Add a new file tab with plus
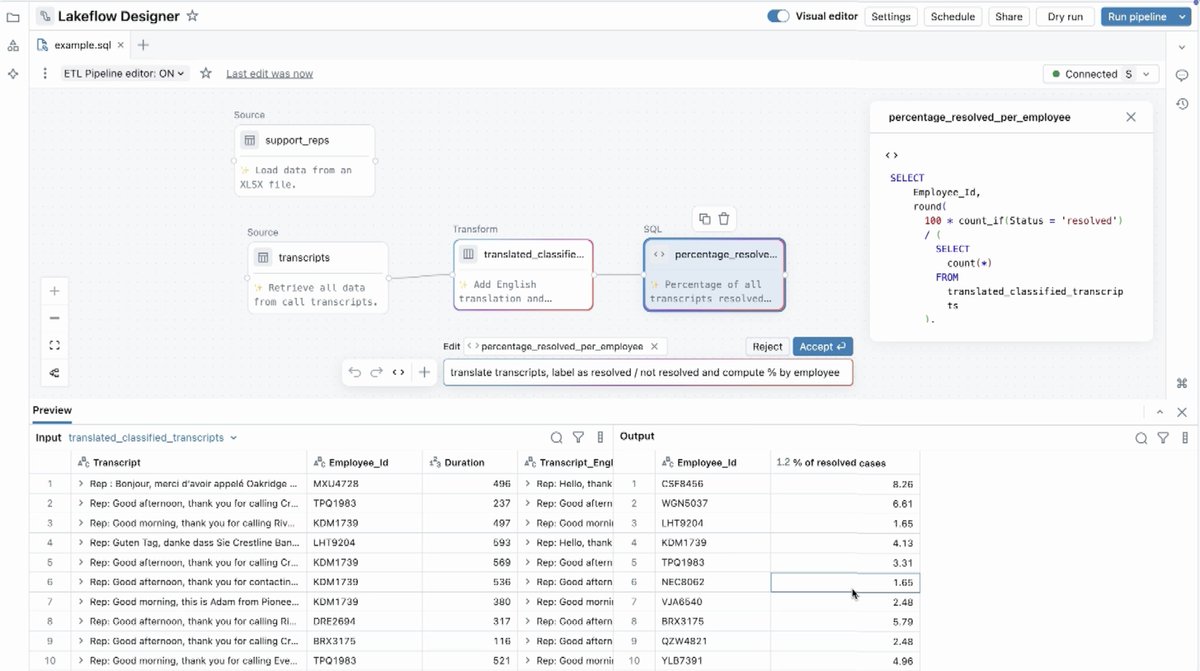The width and height of the screenshot is (1200, 671). click(x=143, y=45)
